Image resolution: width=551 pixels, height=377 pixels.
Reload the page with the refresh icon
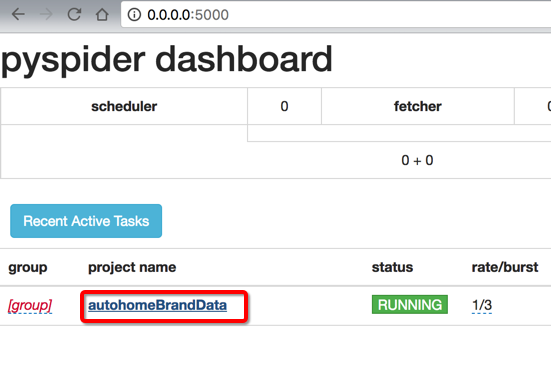(74, 14)
